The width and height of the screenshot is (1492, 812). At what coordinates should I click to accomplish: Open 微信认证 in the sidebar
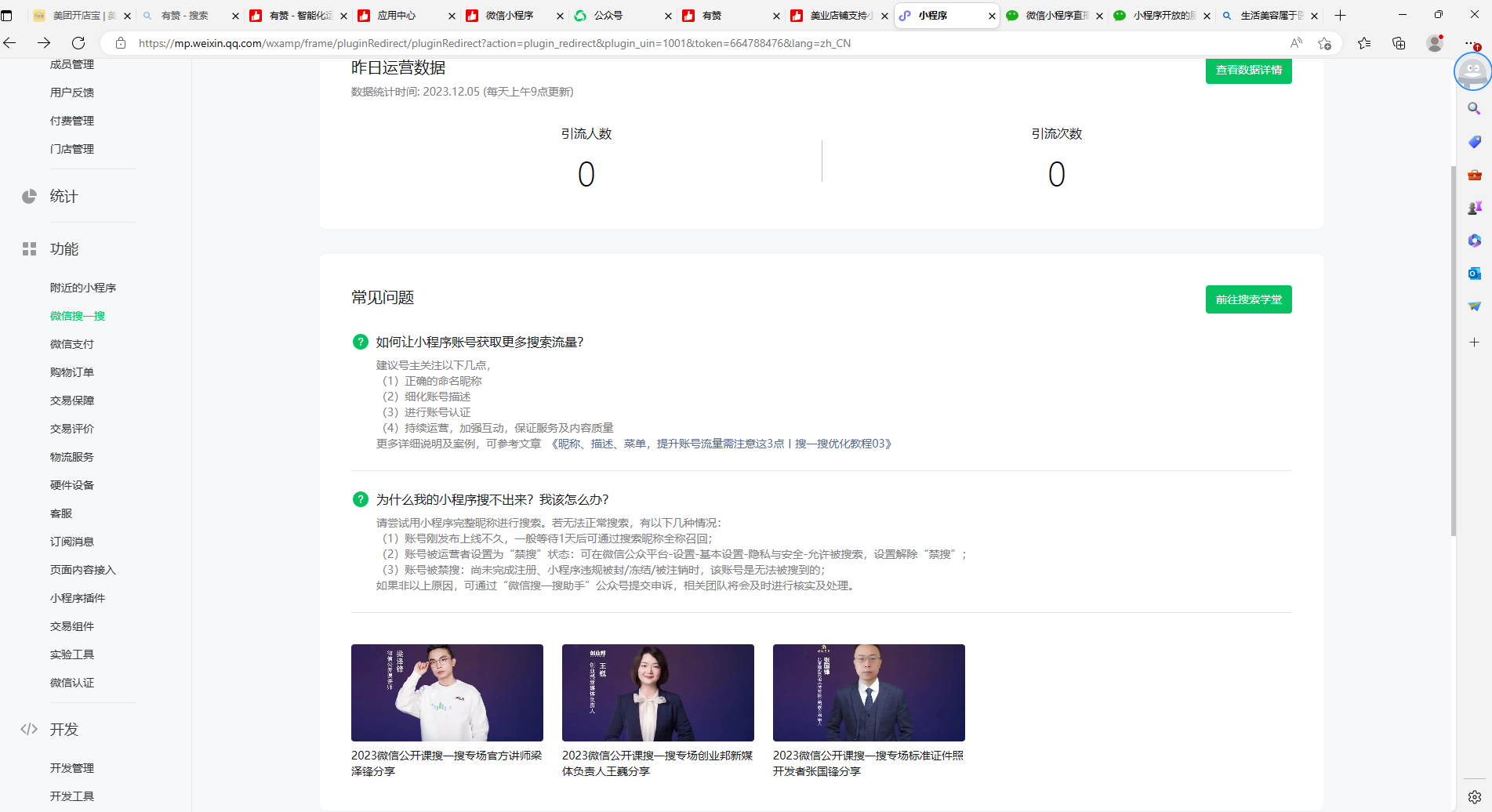pos(72,683)
